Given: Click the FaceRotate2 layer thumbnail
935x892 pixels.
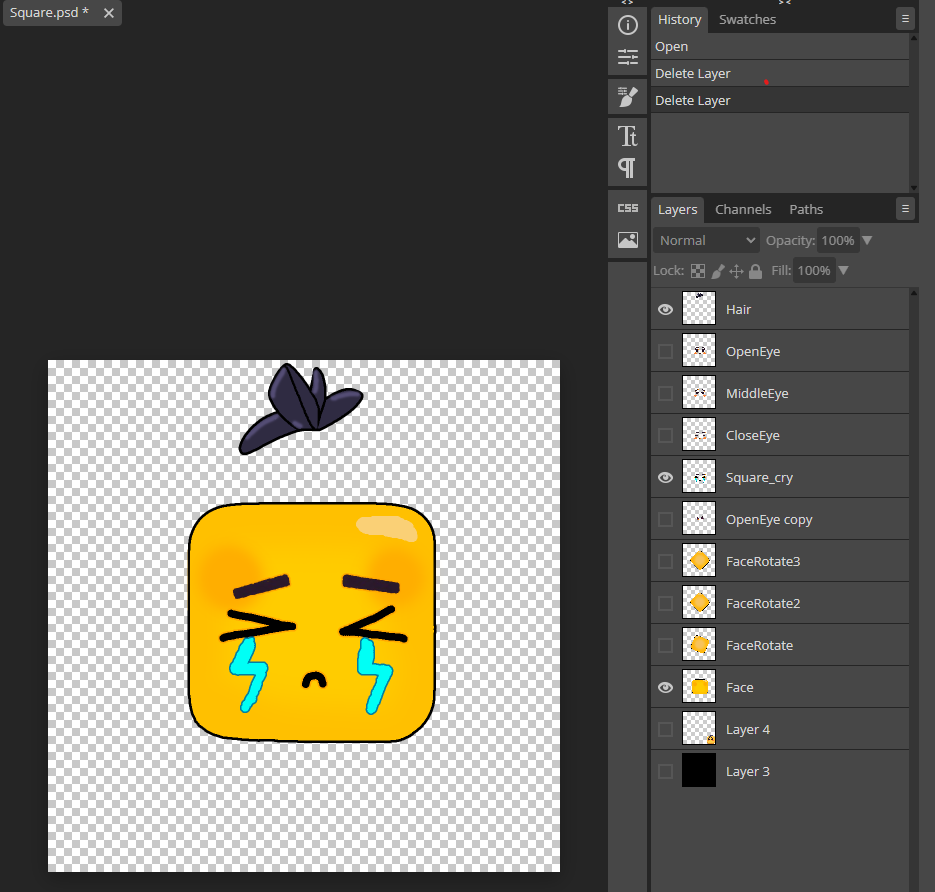Looking at the screenshot, I should [699, 602].
